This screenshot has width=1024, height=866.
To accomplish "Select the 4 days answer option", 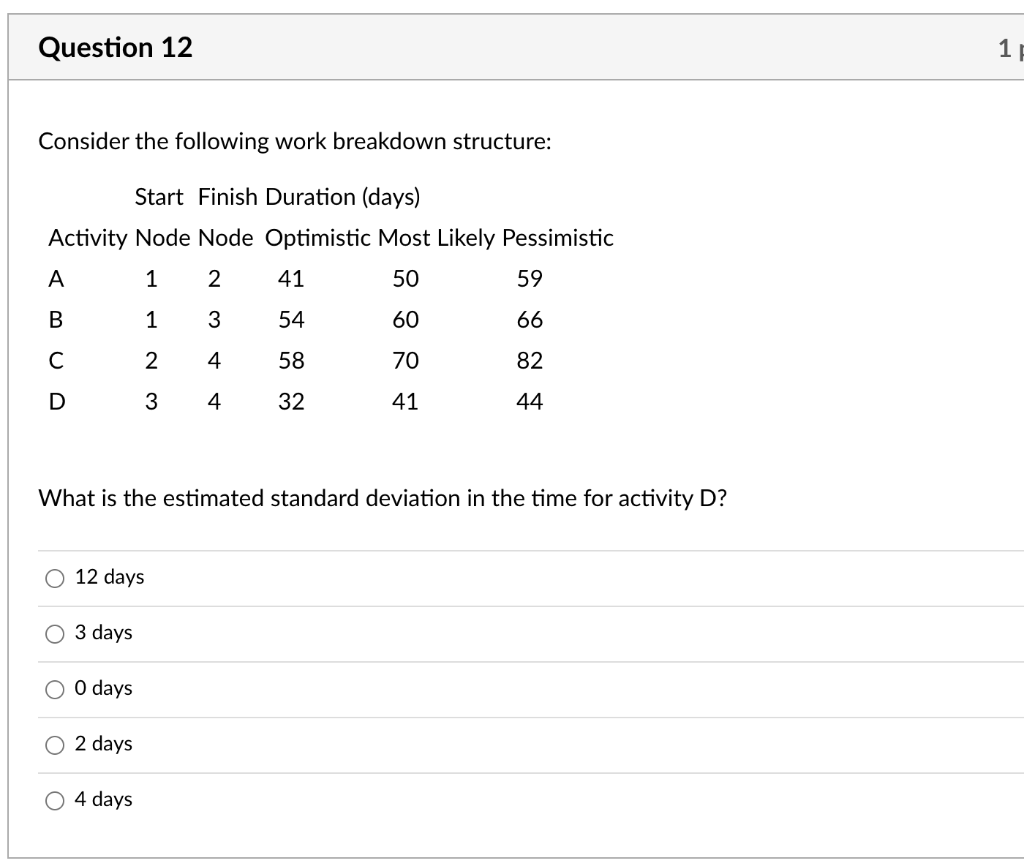I will pos(54,799).
